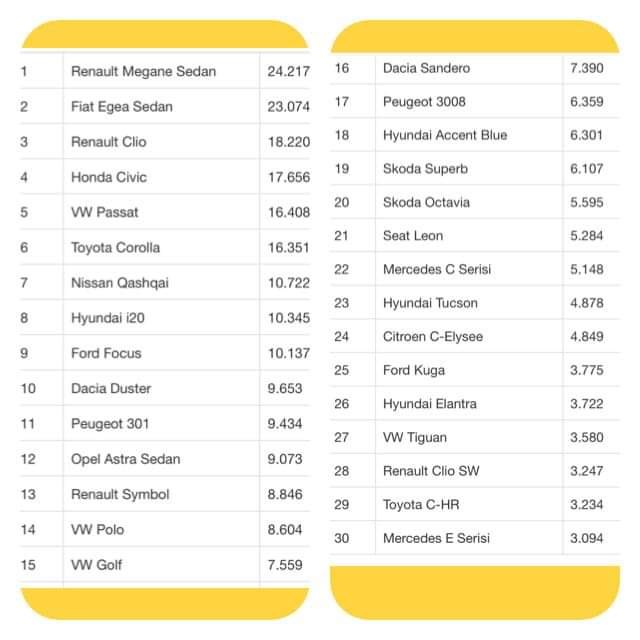Click the left table yellow header bar

point(164,35)
